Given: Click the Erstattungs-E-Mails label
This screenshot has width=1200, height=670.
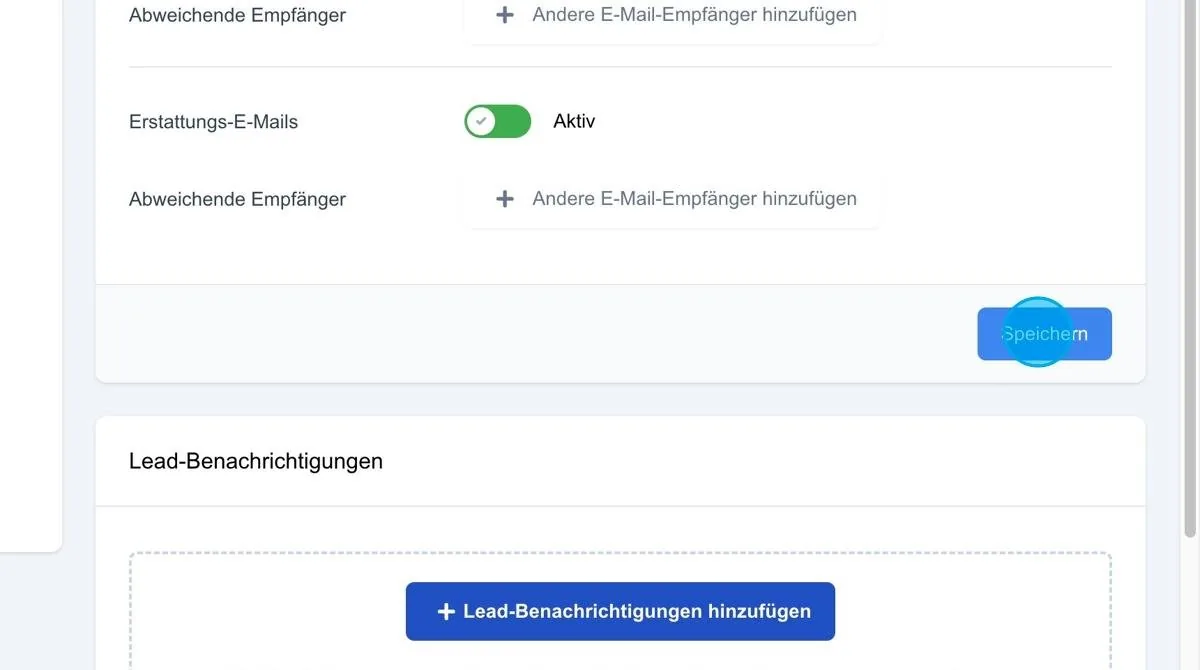Looking at the screenshot, I should 213,122.
